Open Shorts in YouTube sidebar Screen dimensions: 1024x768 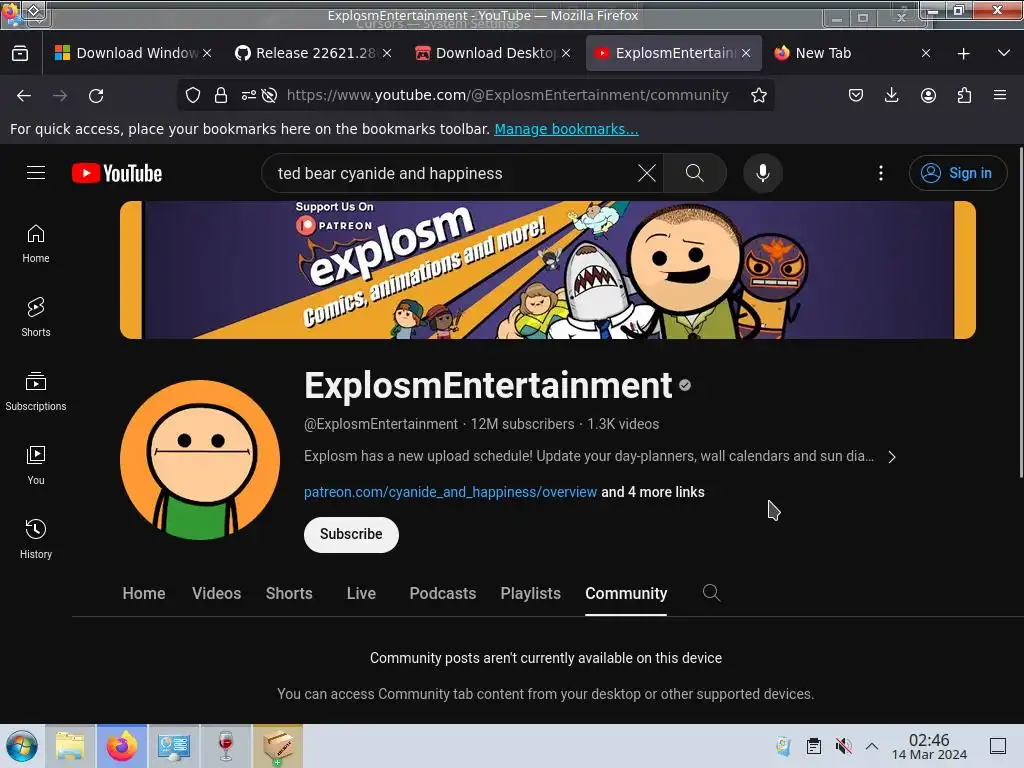(x=36, y=317)
